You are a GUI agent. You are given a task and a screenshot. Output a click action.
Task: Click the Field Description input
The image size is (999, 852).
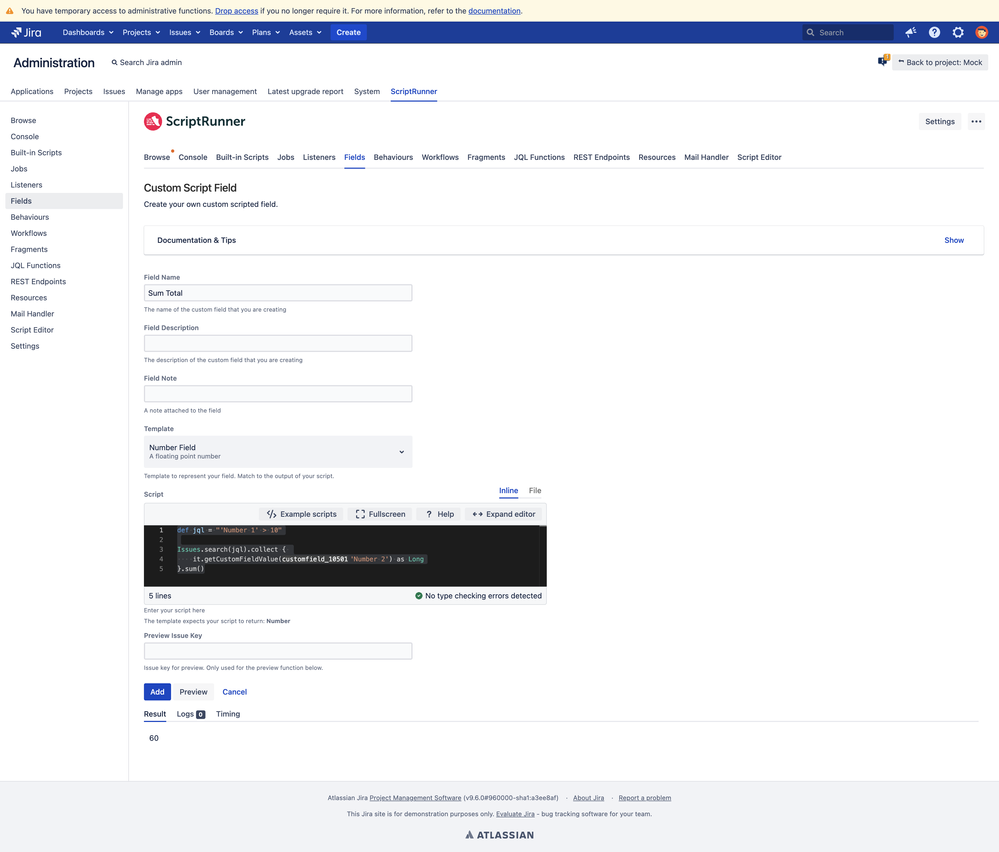pyautogui.click(x=278, y=343)
